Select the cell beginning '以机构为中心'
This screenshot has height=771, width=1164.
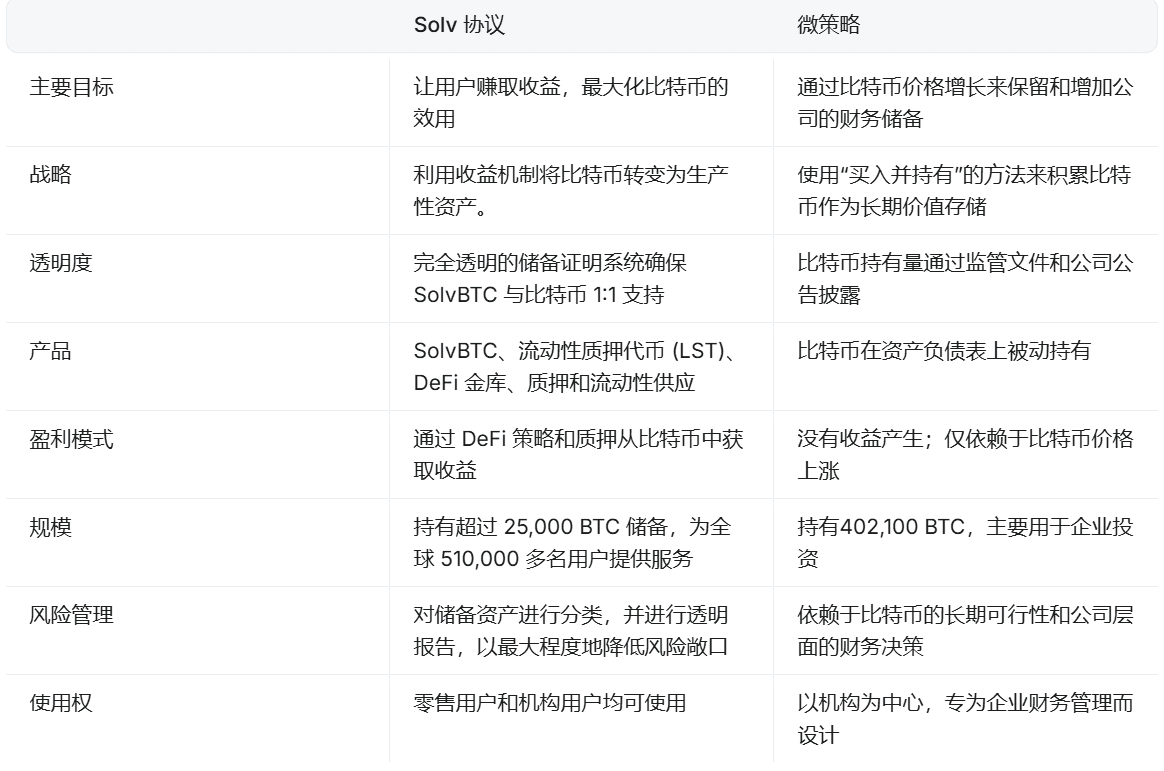pyautogui.click(x=965, y=718)
